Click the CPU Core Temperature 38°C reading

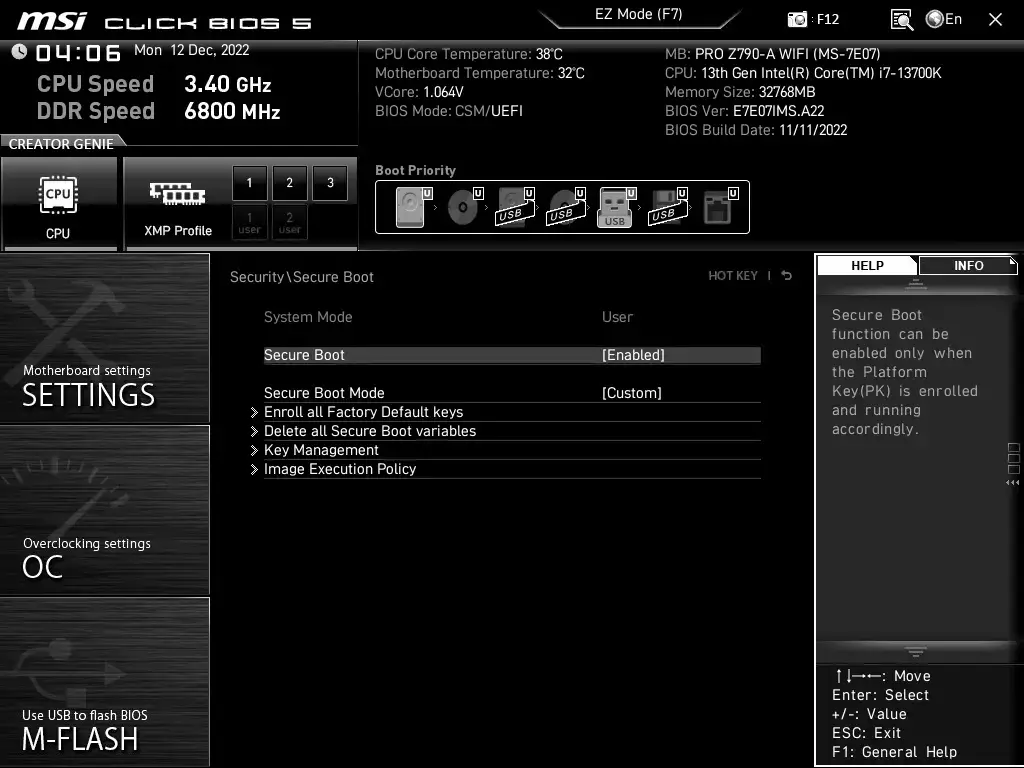point(468,54)
